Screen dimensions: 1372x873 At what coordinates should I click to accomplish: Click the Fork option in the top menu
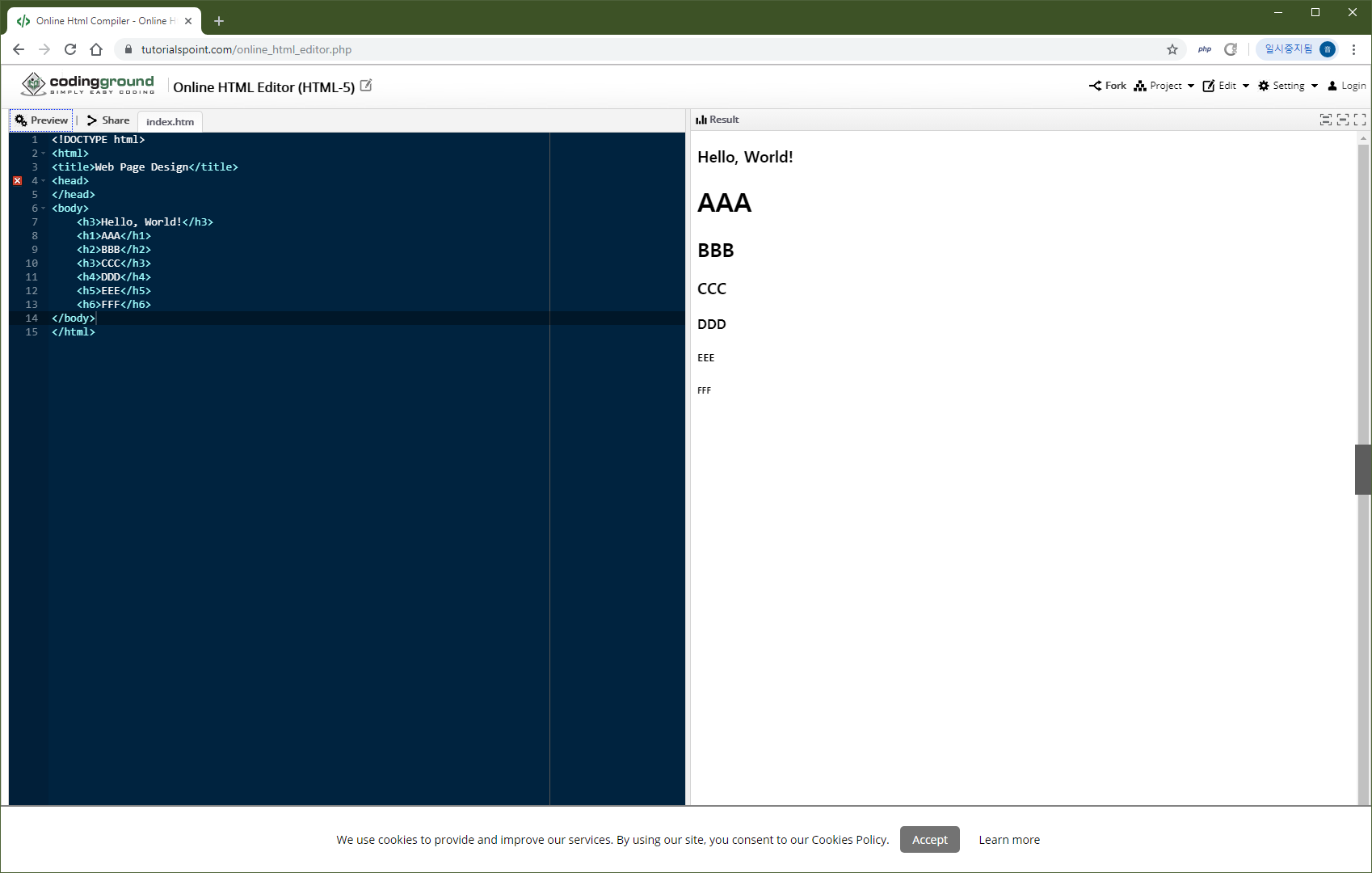(x=1107, y=86)
